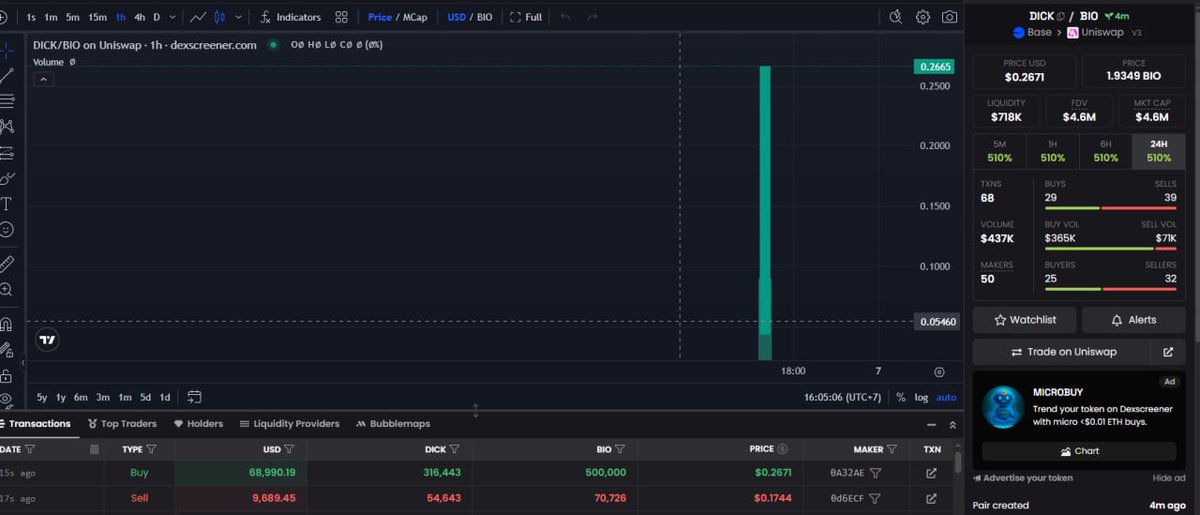1200x515 pixels.
Task: Select the 5M price change period
Action: pyautogui.click(x=1000, y=151)
